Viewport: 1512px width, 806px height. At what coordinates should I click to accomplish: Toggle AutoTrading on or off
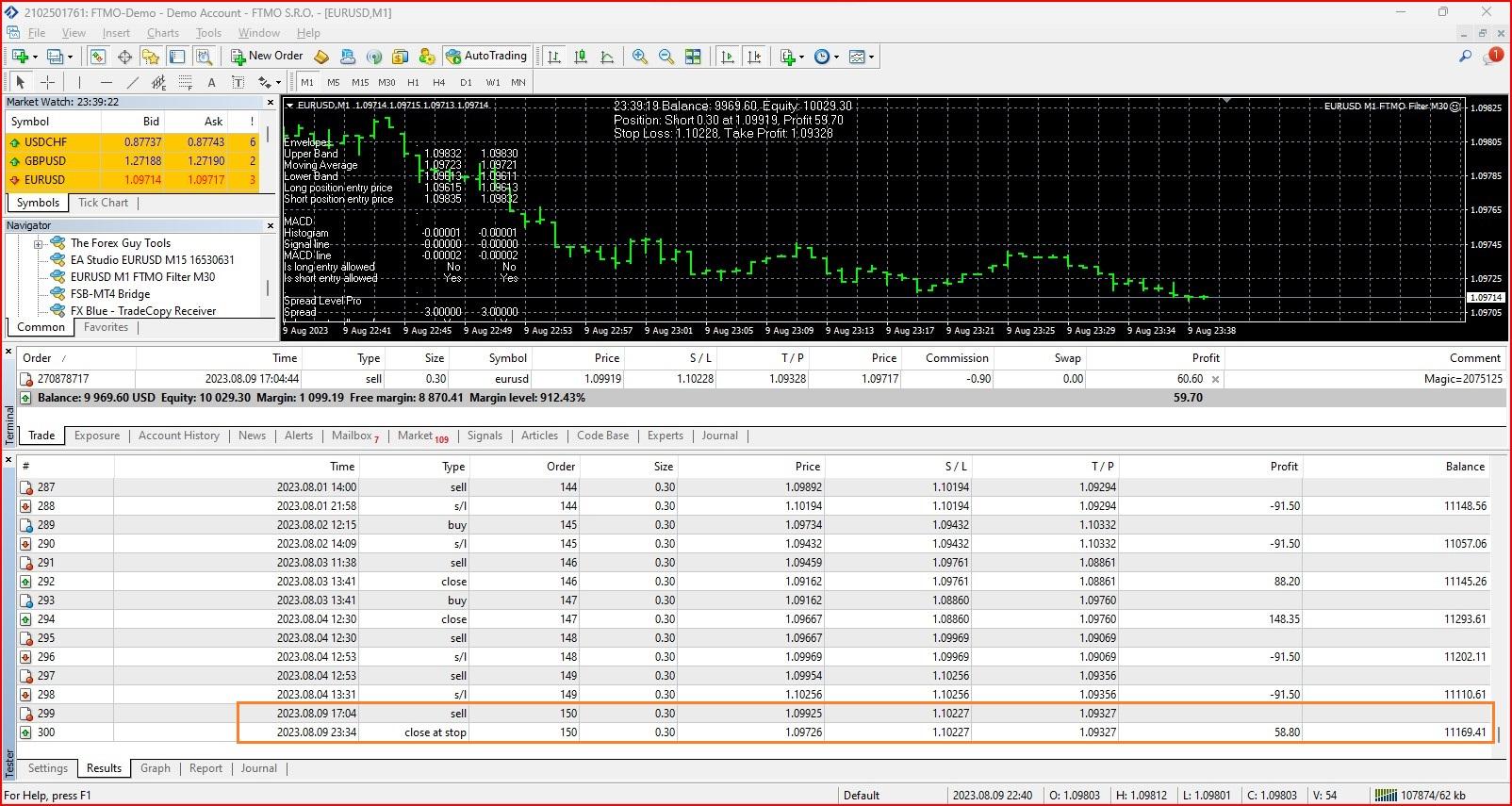[486, 57]
